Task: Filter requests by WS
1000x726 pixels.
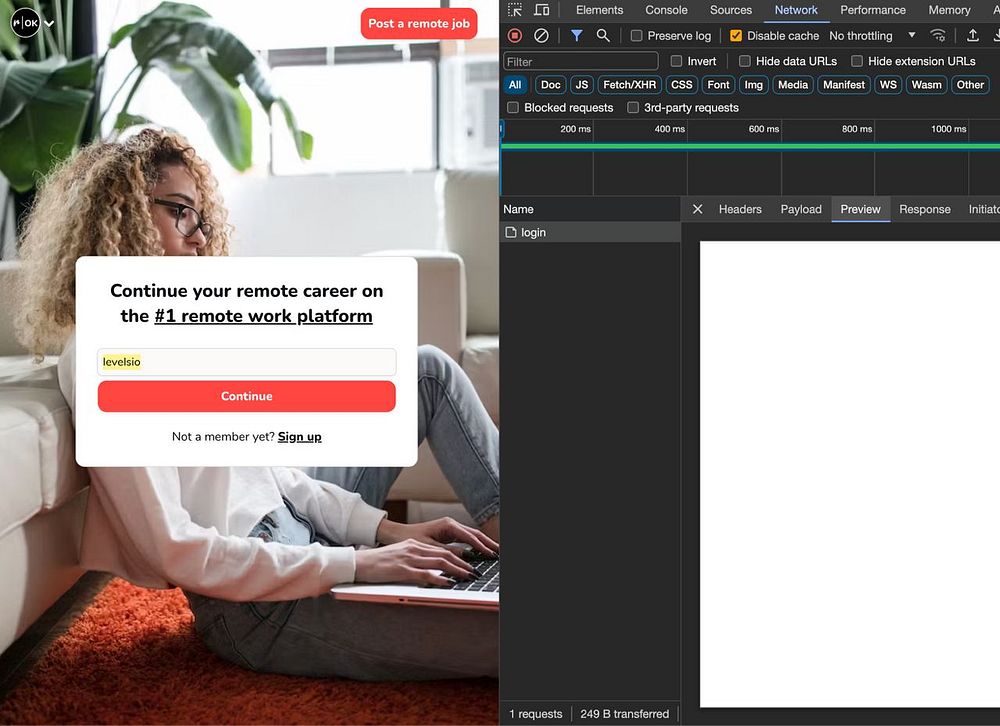Action: tap(888, 85)
